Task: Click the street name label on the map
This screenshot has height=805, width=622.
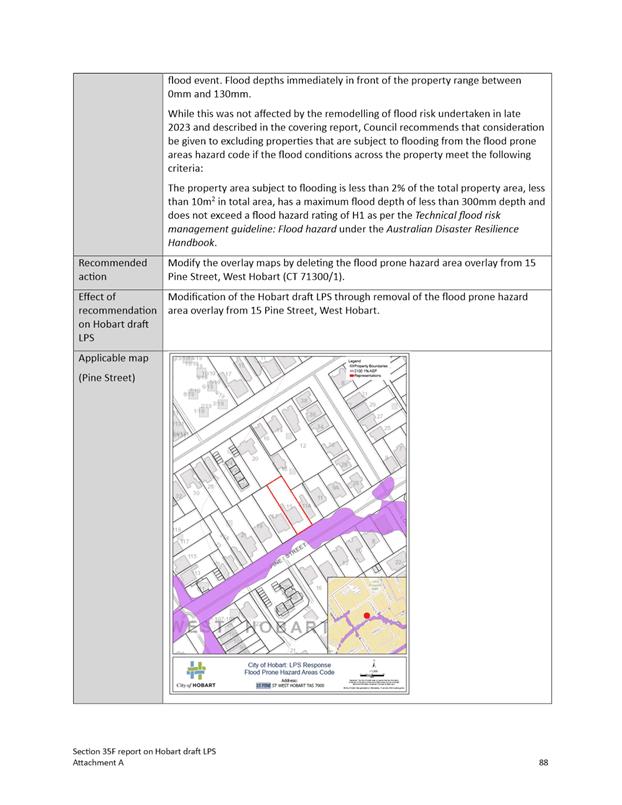Action: pyautogui.click(x=289, y=555)
